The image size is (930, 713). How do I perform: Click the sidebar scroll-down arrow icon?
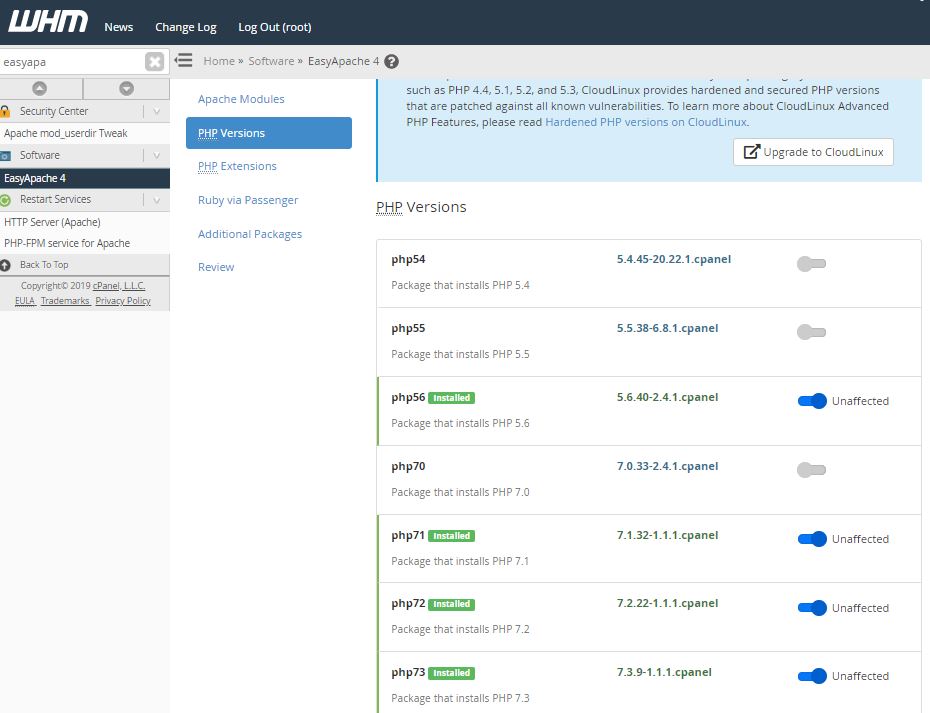(126, 88)
